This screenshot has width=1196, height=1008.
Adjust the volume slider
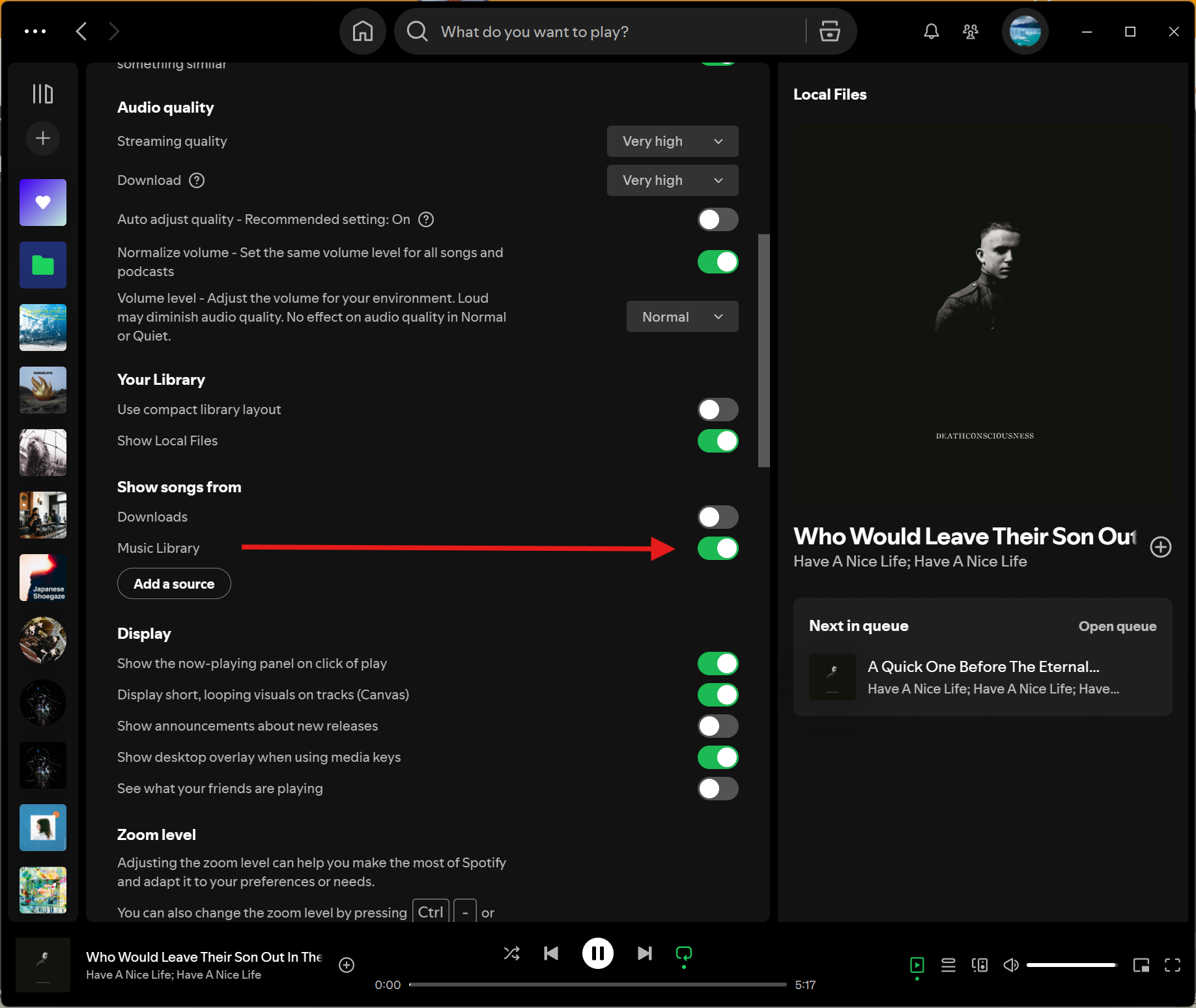tap(1072, 965)
